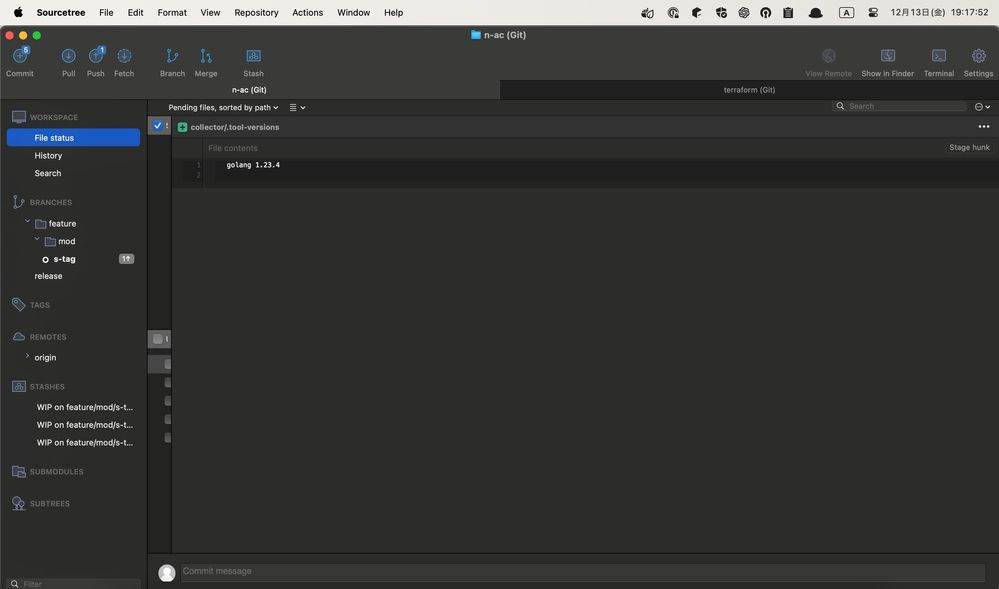Click the date and time in menu bar
Viewport: 999px width, 589px height.
click(940, 12)
